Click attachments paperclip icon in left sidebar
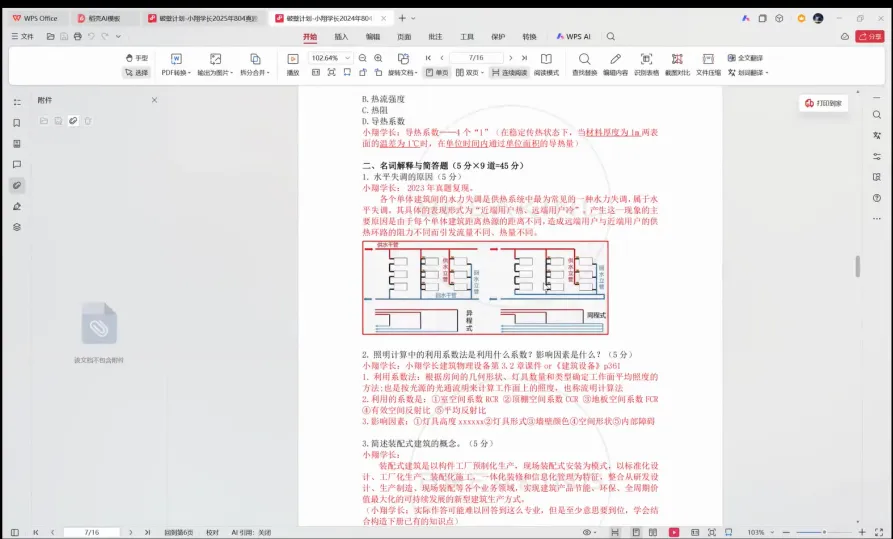893x539 pixels. coord(17,185)
